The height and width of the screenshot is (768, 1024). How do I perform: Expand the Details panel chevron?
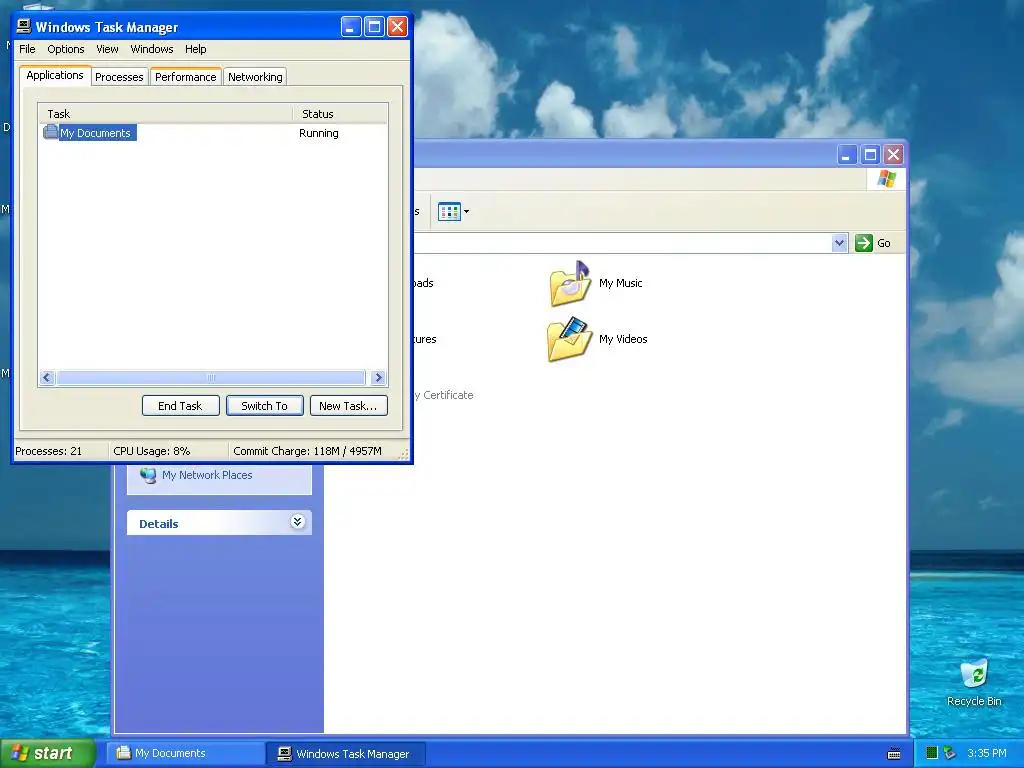pos(297,522)
